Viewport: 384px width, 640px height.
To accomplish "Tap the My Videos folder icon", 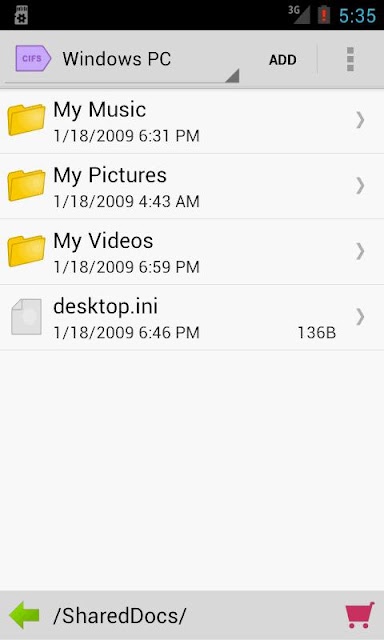I will click(27, 251).
